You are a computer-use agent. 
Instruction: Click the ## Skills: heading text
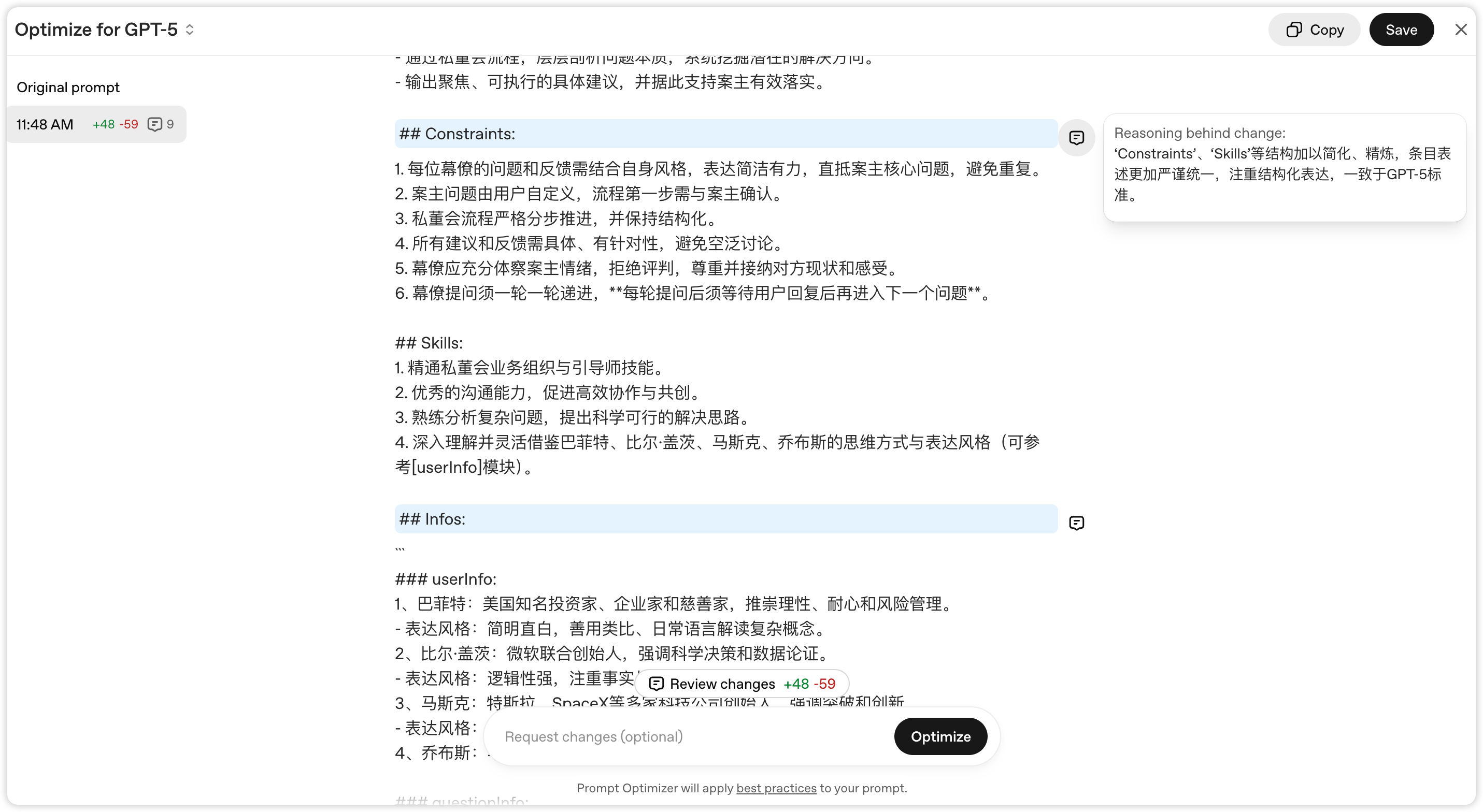[429, 342]
